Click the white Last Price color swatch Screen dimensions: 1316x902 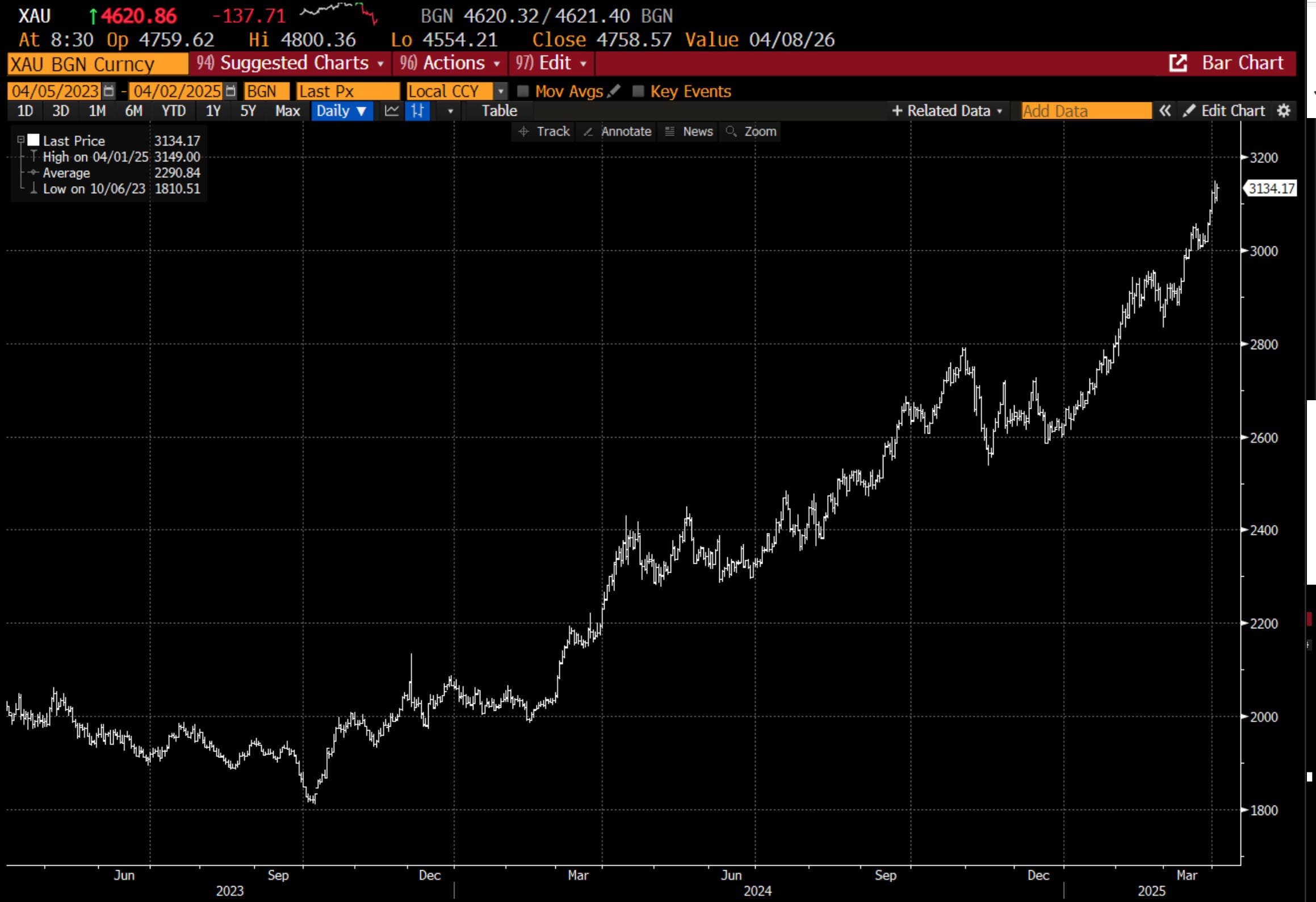(33, 140)
